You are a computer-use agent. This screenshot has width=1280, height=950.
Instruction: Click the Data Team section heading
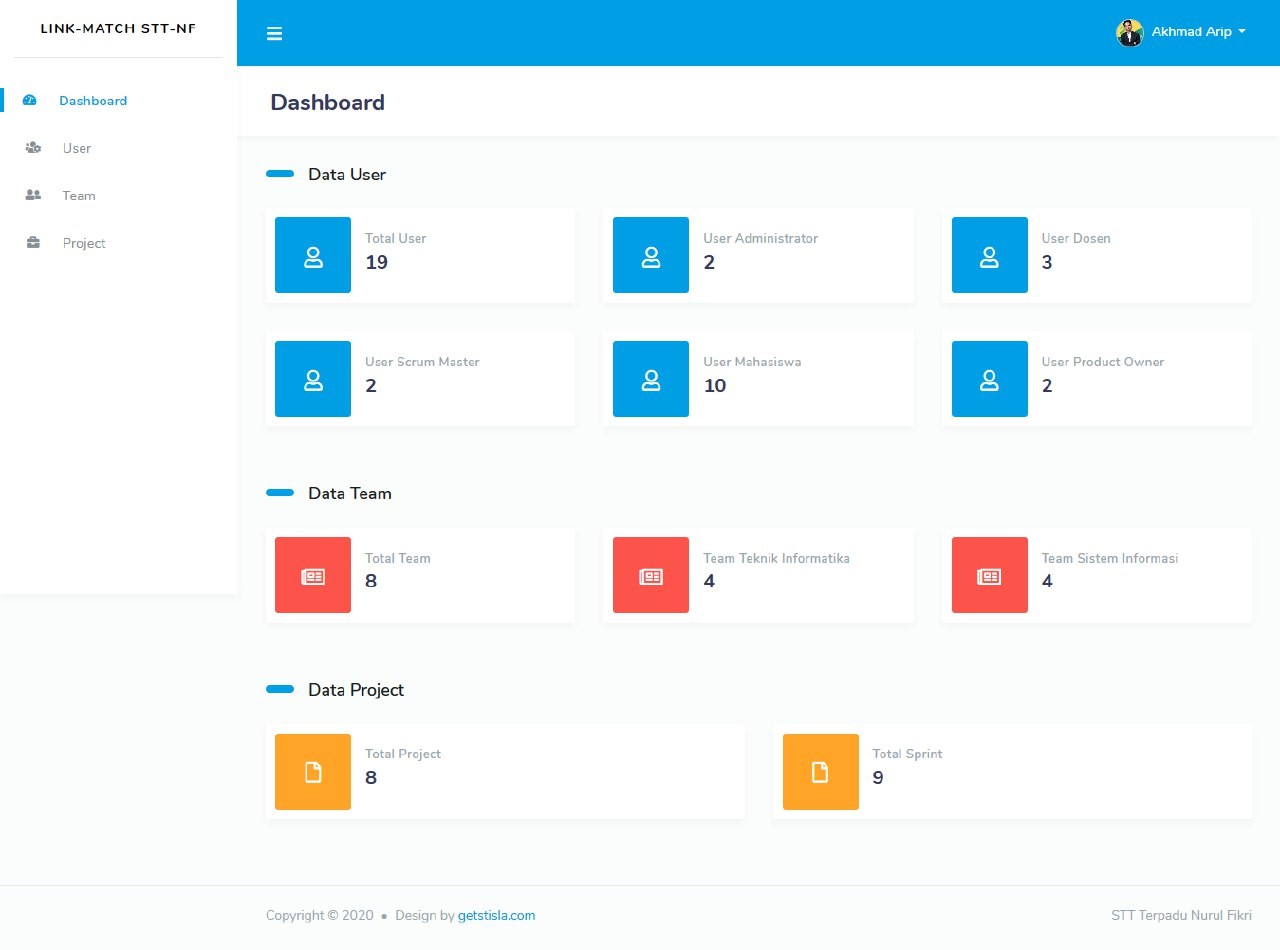(350, 493)
